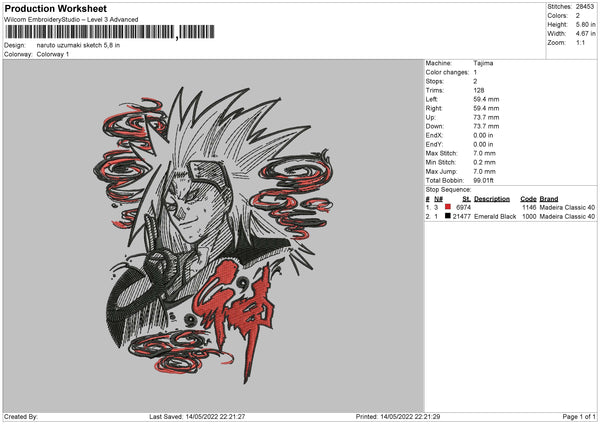Click the barcode at the top
Viewport: 600px width, 424px height.
tap(109, 32)
